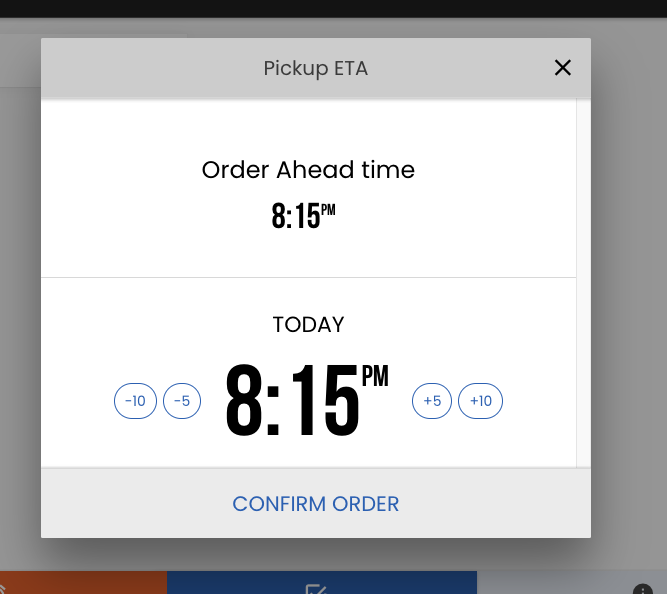Click the dimmed backdrop outside the dialog
Viewport: 667px width, 594px height.
tap(629, 298)
